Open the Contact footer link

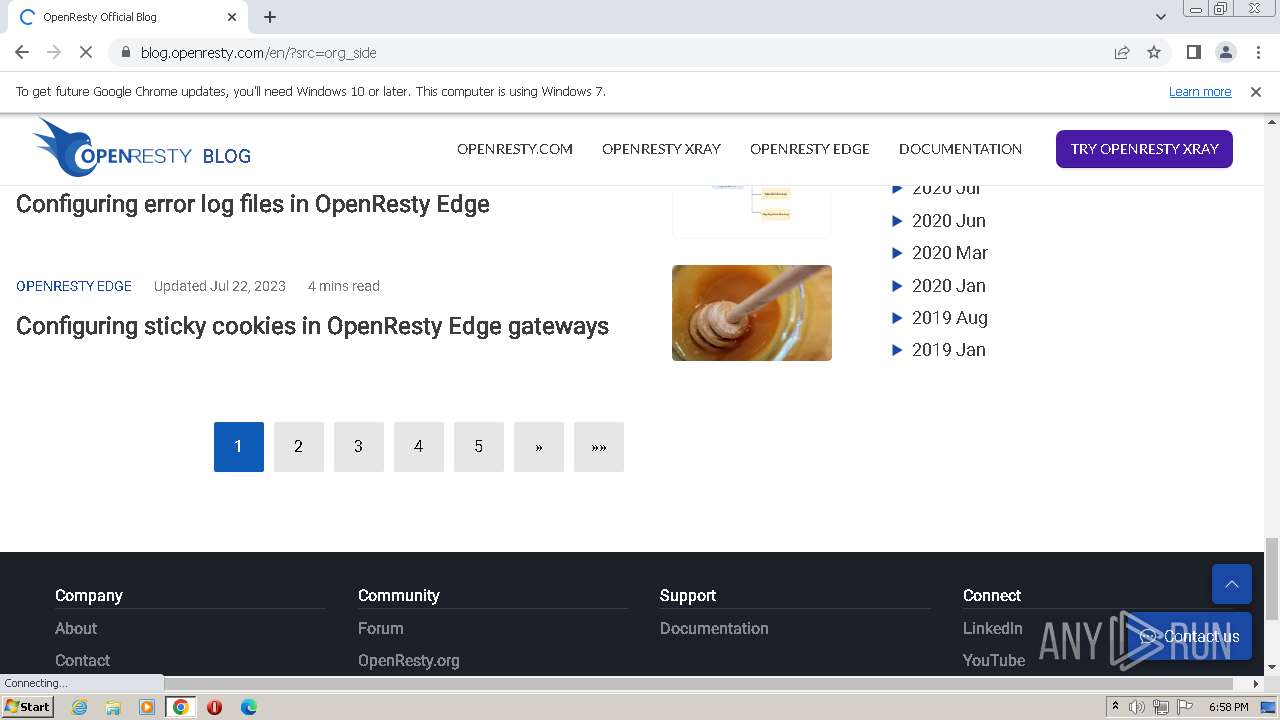tap(82, 660)
